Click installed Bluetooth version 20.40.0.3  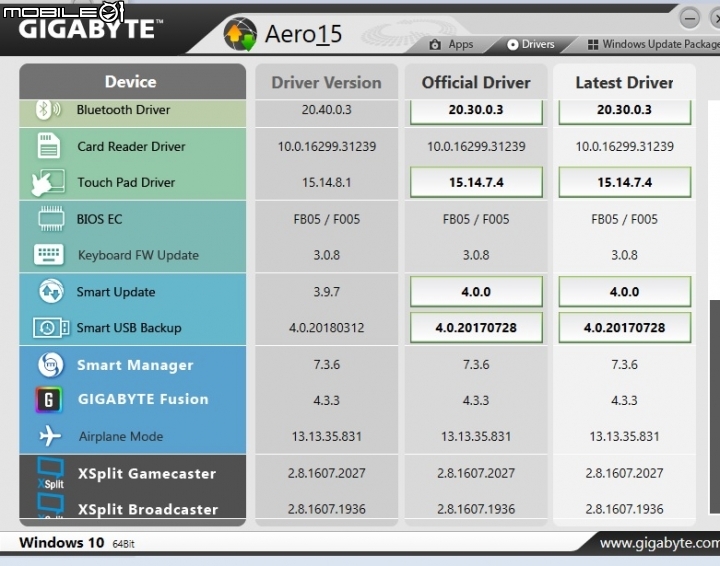coord(326,110)
